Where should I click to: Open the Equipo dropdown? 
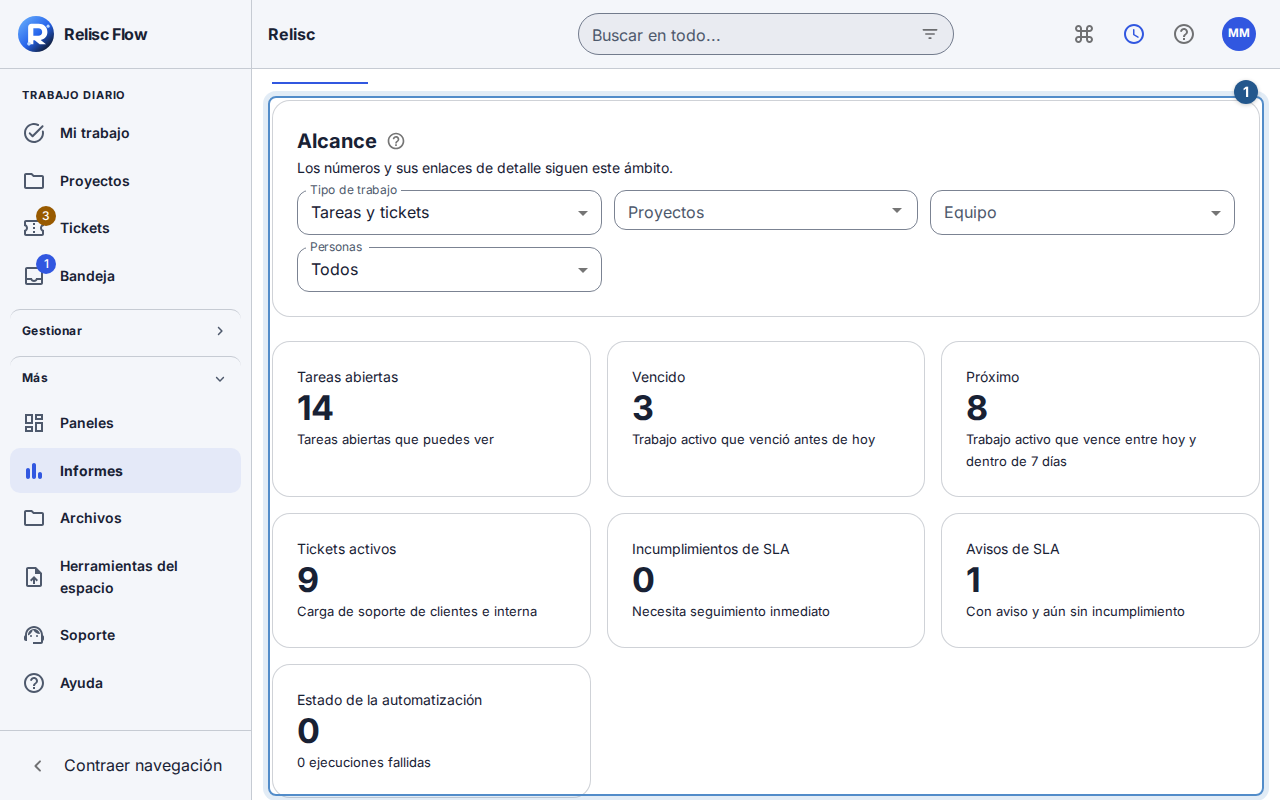[x=1082, y=212]
